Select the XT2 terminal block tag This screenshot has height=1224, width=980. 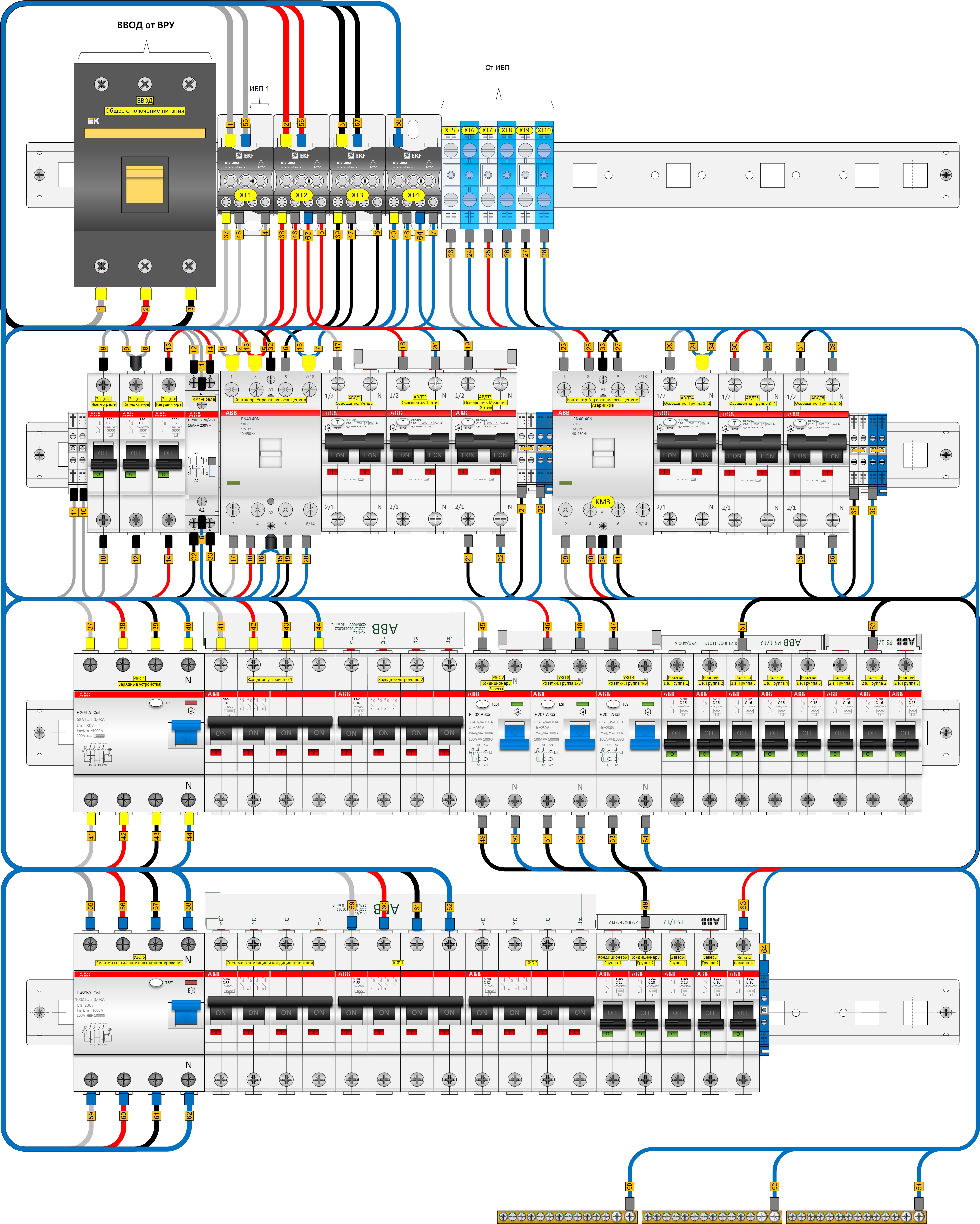(301, 195)
